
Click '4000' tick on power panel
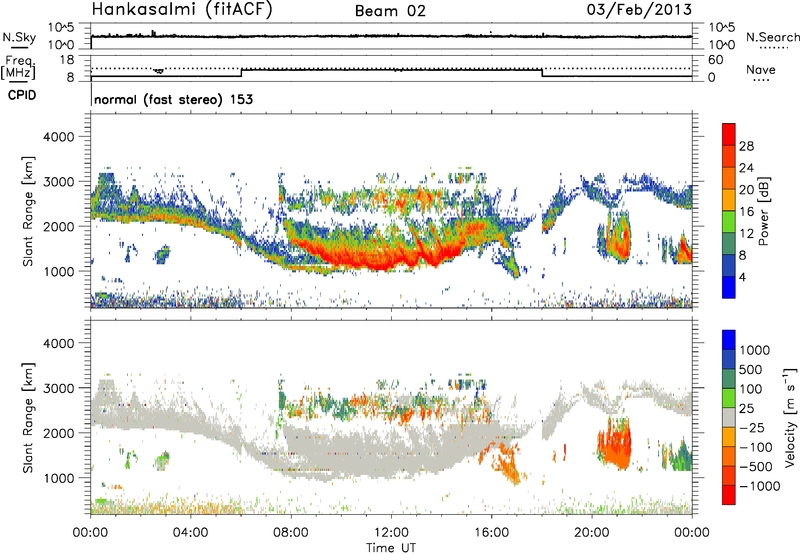pyautogui.click(x=59, y=137)
